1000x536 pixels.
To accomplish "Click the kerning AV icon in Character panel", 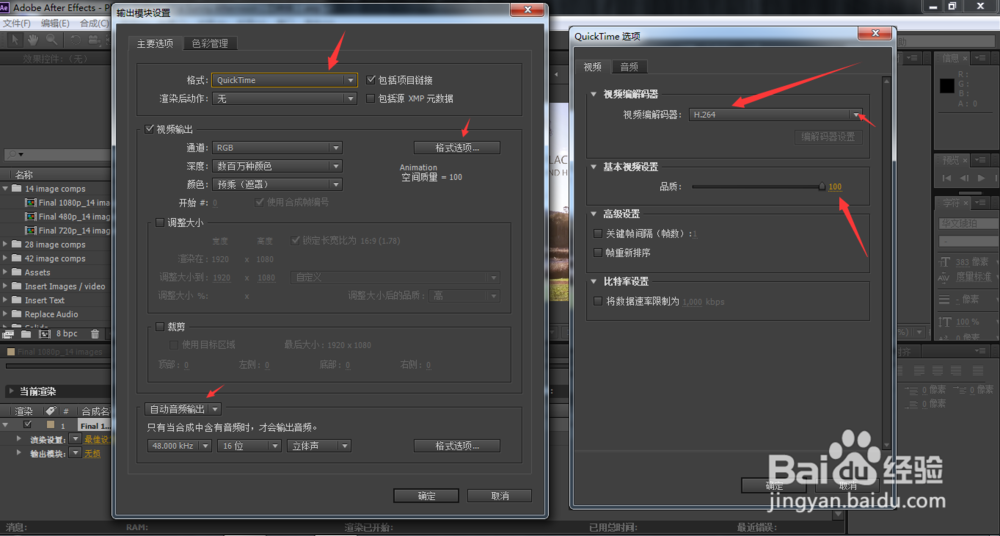I will [945, 277].
